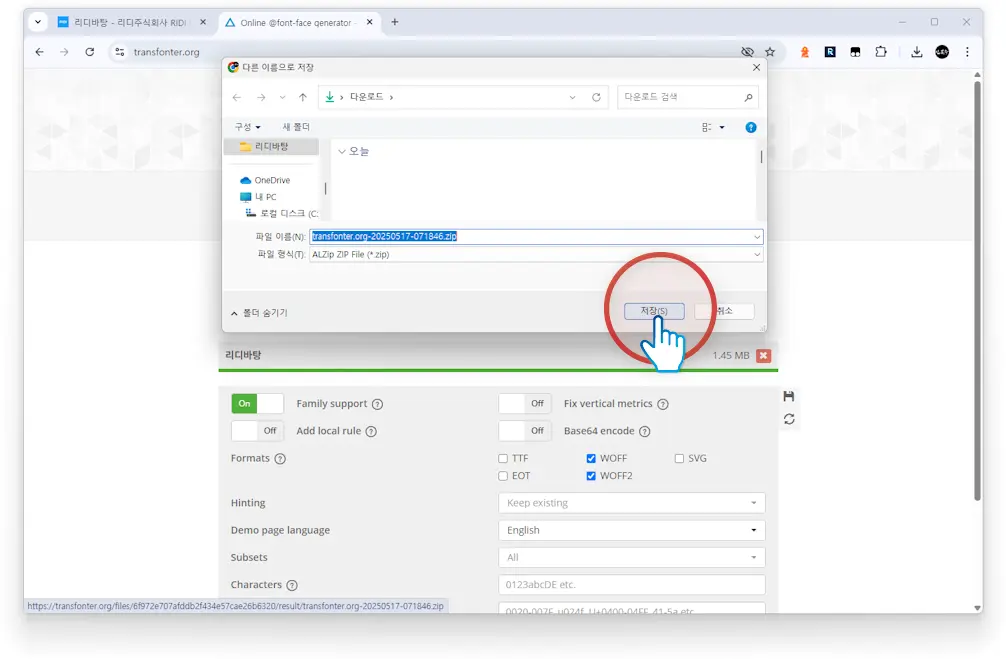
Task: Open Fix vertical metrics help icon
Action: [663, 404]
